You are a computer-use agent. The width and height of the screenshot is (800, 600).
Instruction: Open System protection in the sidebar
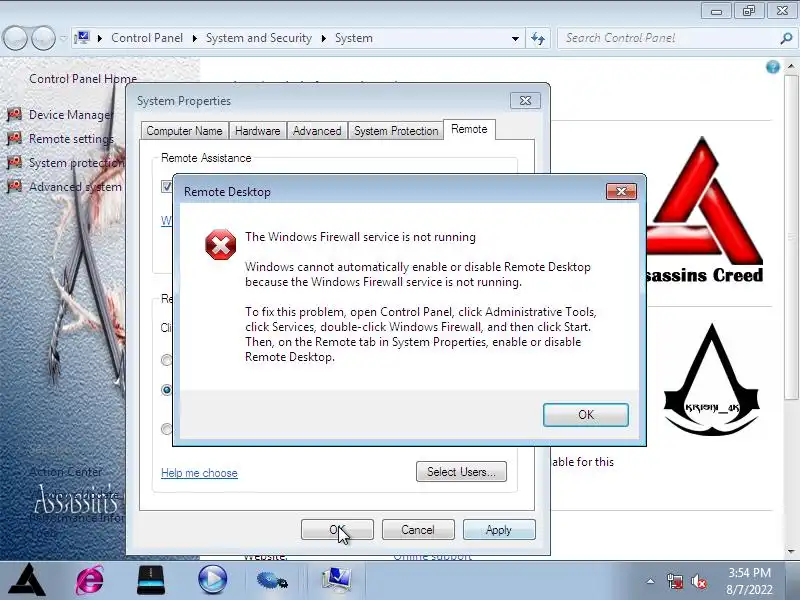point(76,163)
